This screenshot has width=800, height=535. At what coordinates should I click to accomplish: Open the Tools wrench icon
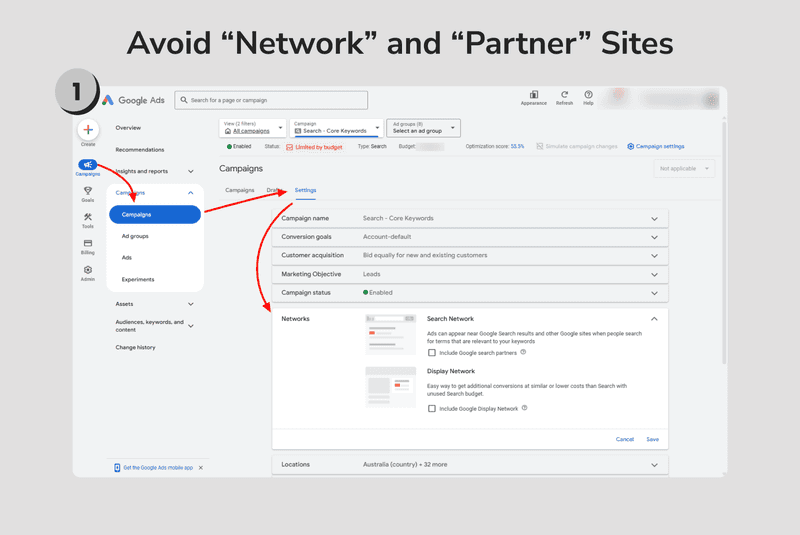(88, 217)
